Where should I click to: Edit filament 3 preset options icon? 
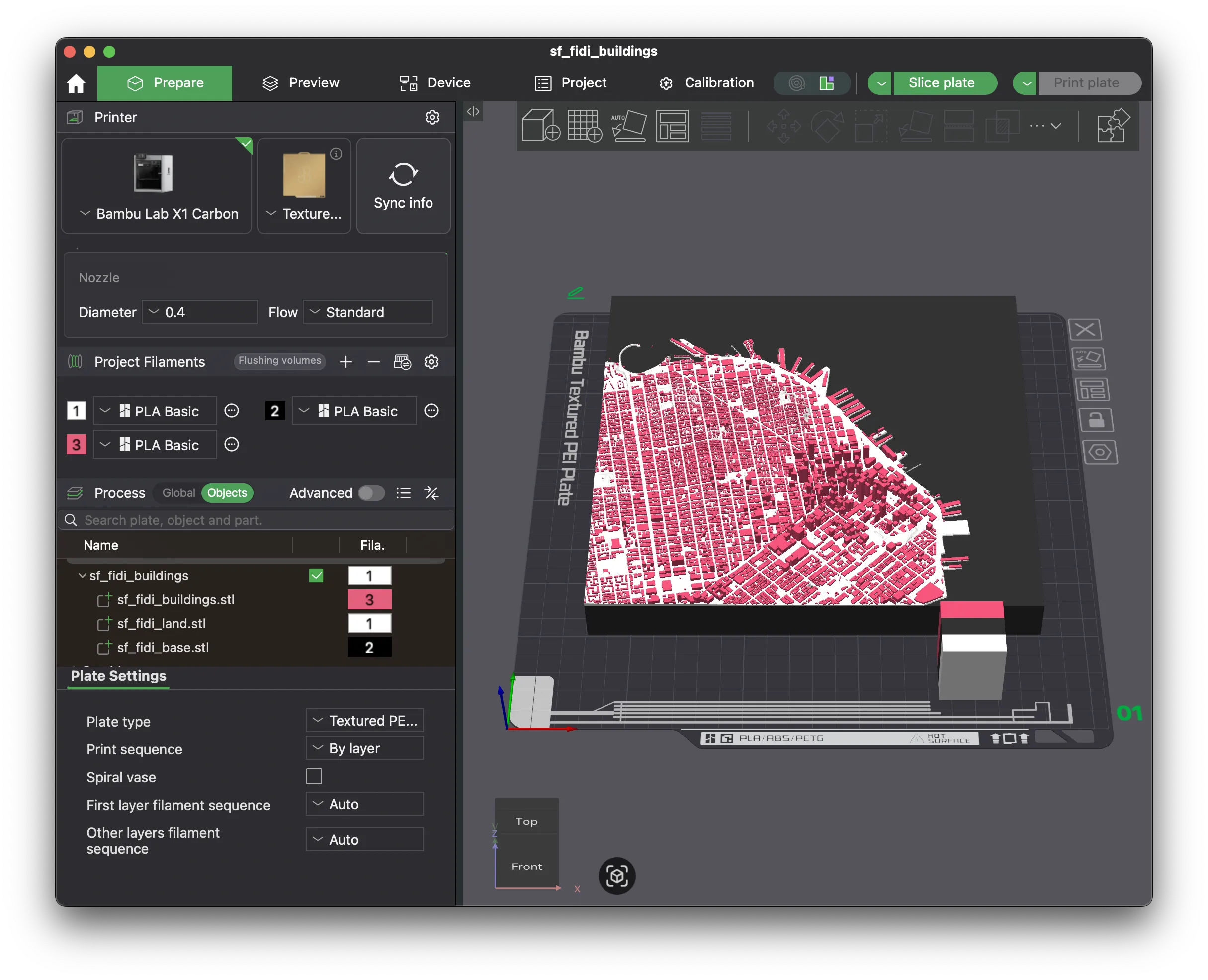coord(232,444)
